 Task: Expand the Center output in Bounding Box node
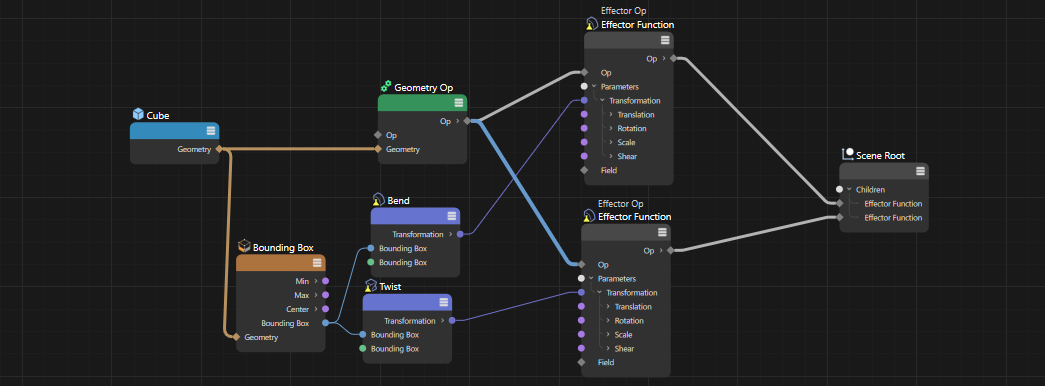(x=316, y=309)
